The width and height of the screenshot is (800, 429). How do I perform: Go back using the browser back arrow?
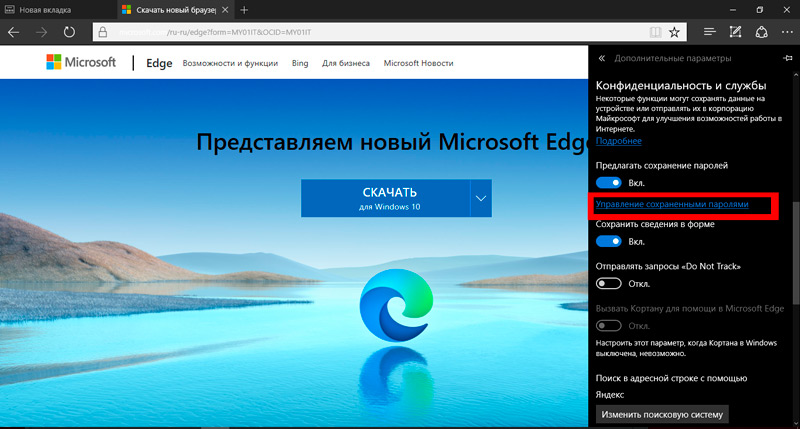[x=14, y=31]
